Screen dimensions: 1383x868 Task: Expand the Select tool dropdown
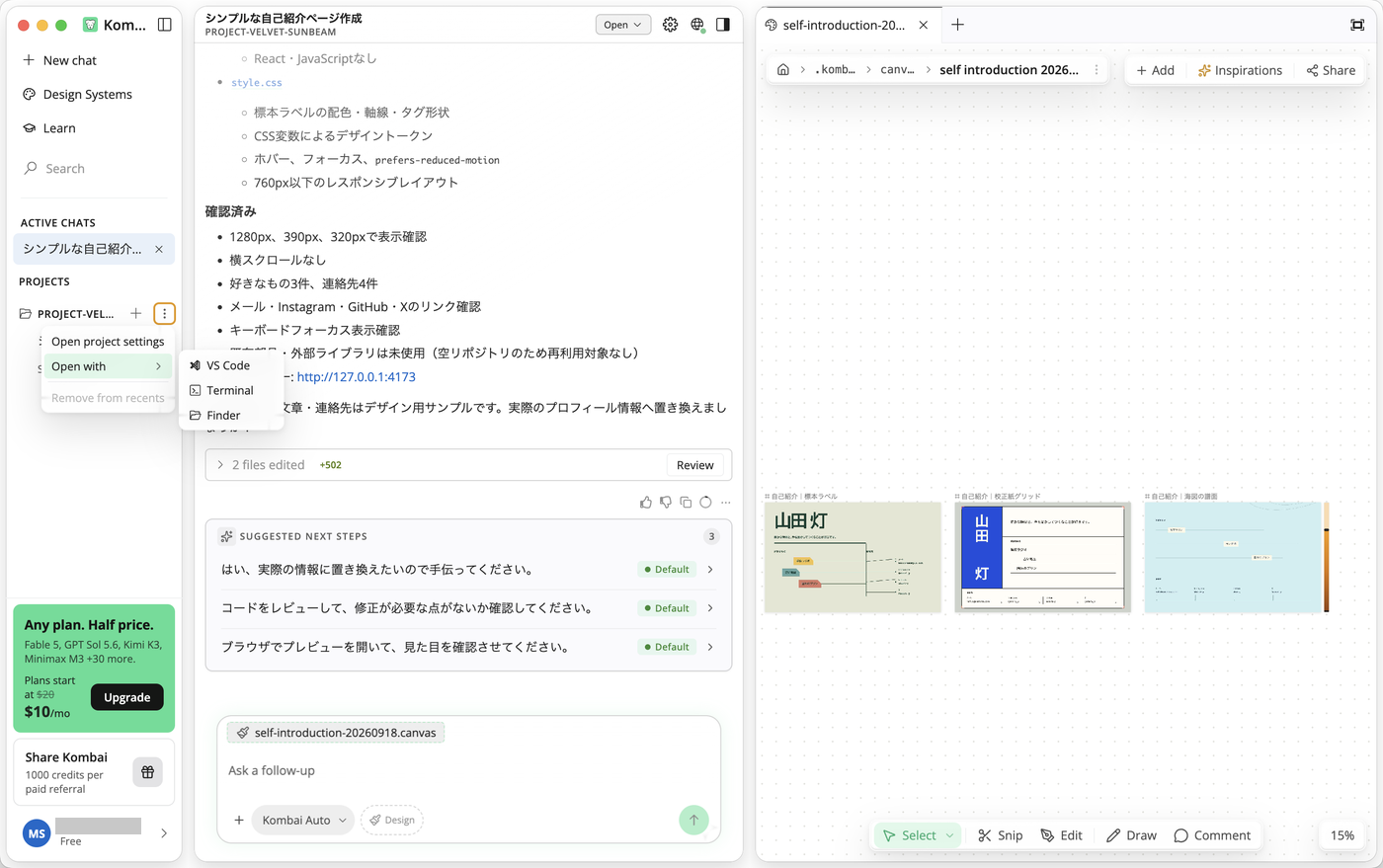(950, 835)
